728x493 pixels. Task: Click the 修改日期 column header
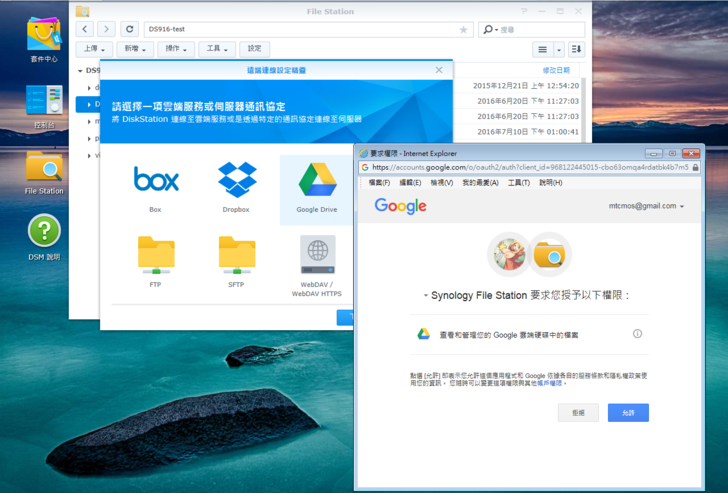pos(555,71)
